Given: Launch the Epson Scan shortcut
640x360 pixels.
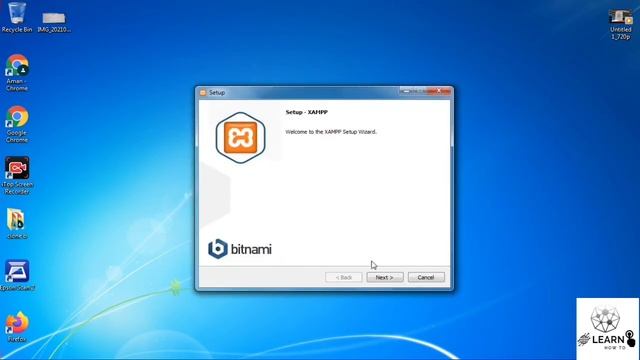Looking at the screenshot, I should (x=17, y=275).
